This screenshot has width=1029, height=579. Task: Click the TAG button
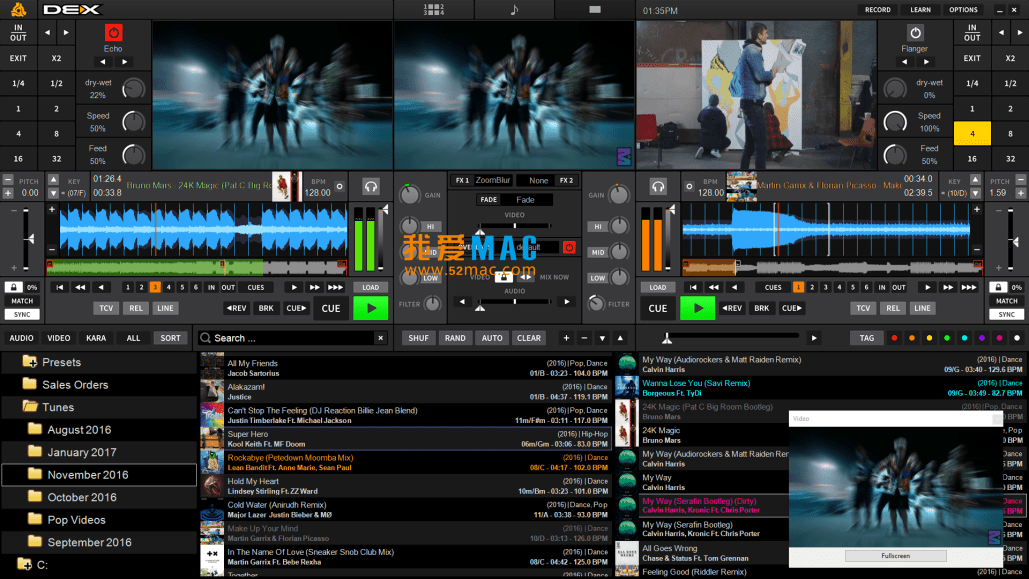(x=867, y=338)
